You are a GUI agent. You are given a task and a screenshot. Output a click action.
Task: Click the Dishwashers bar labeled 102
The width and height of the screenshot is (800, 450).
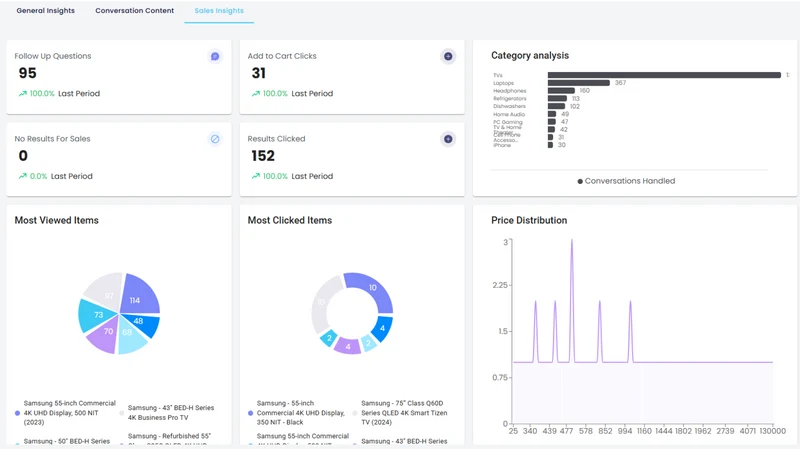pos(556,106)
